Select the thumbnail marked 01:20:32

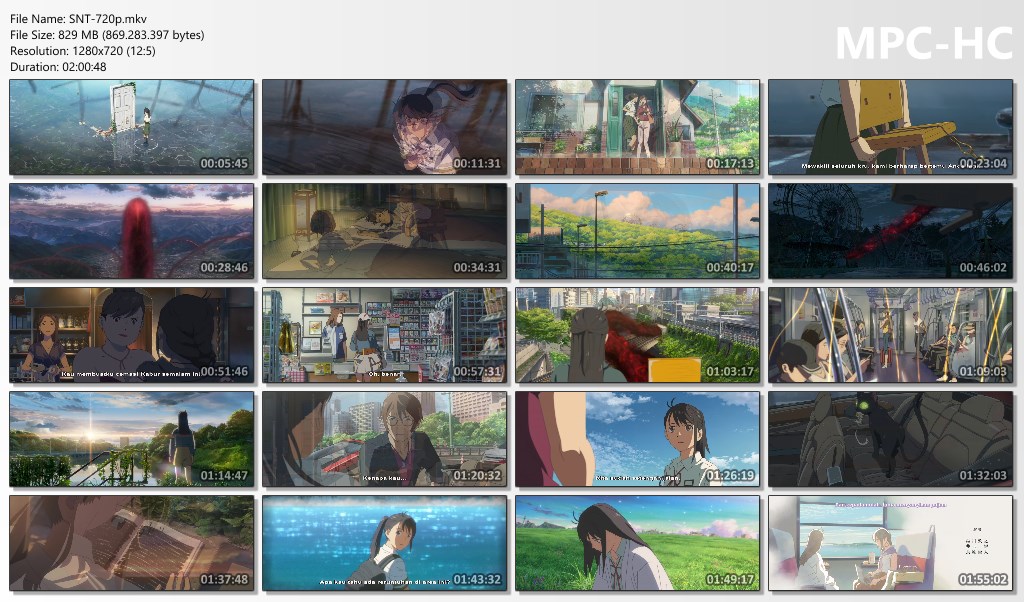click(x=384, y=439)
